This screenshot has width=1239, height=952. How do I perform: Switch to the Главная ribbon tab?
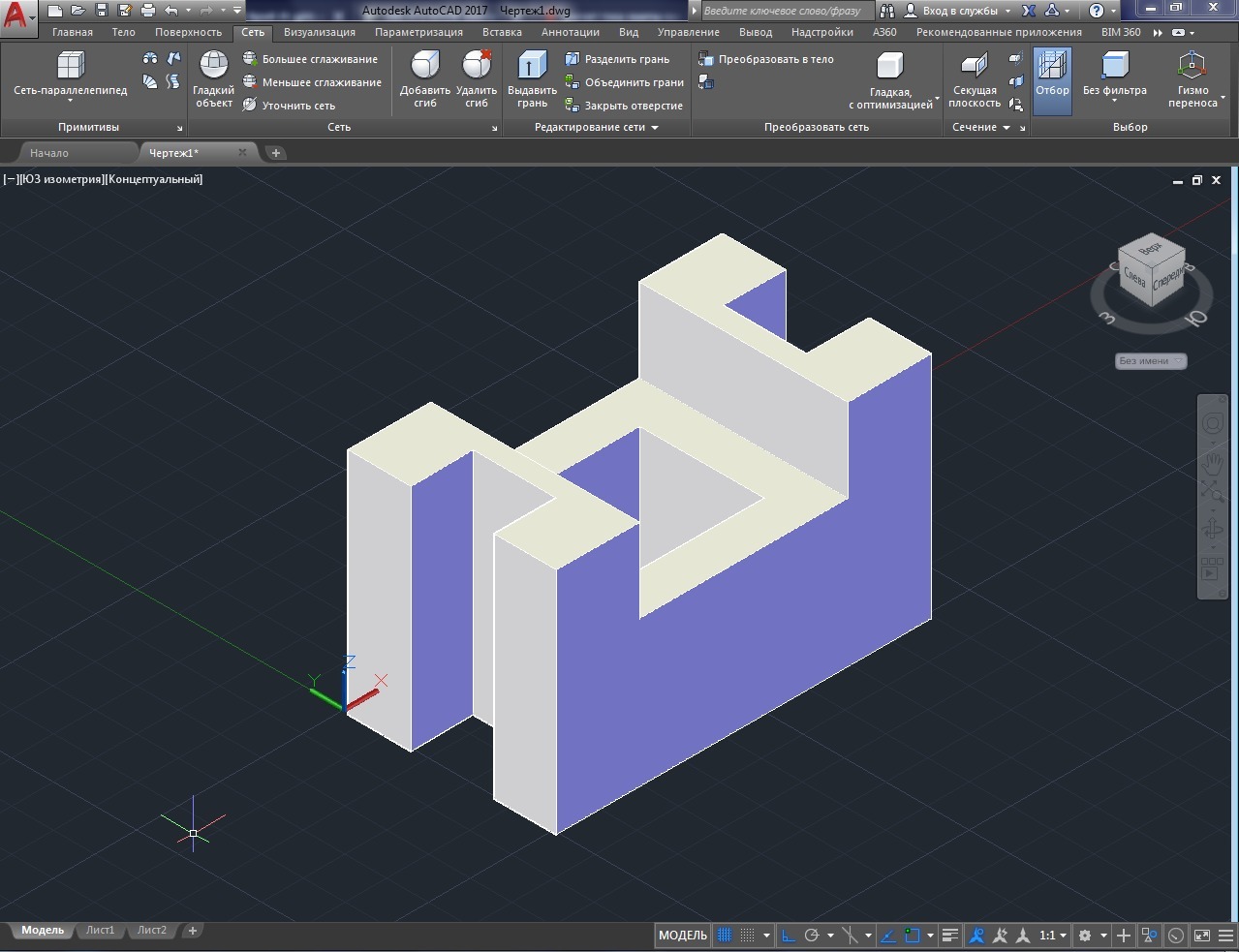pyautogui.click(x=73, y=32)
